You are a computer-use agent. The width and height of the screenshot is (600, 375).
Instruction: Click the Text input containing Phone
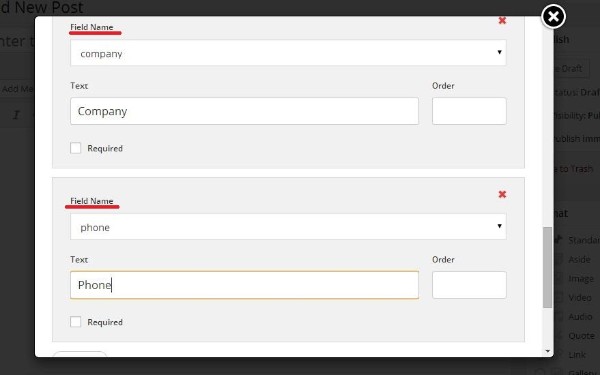[244, 285]
